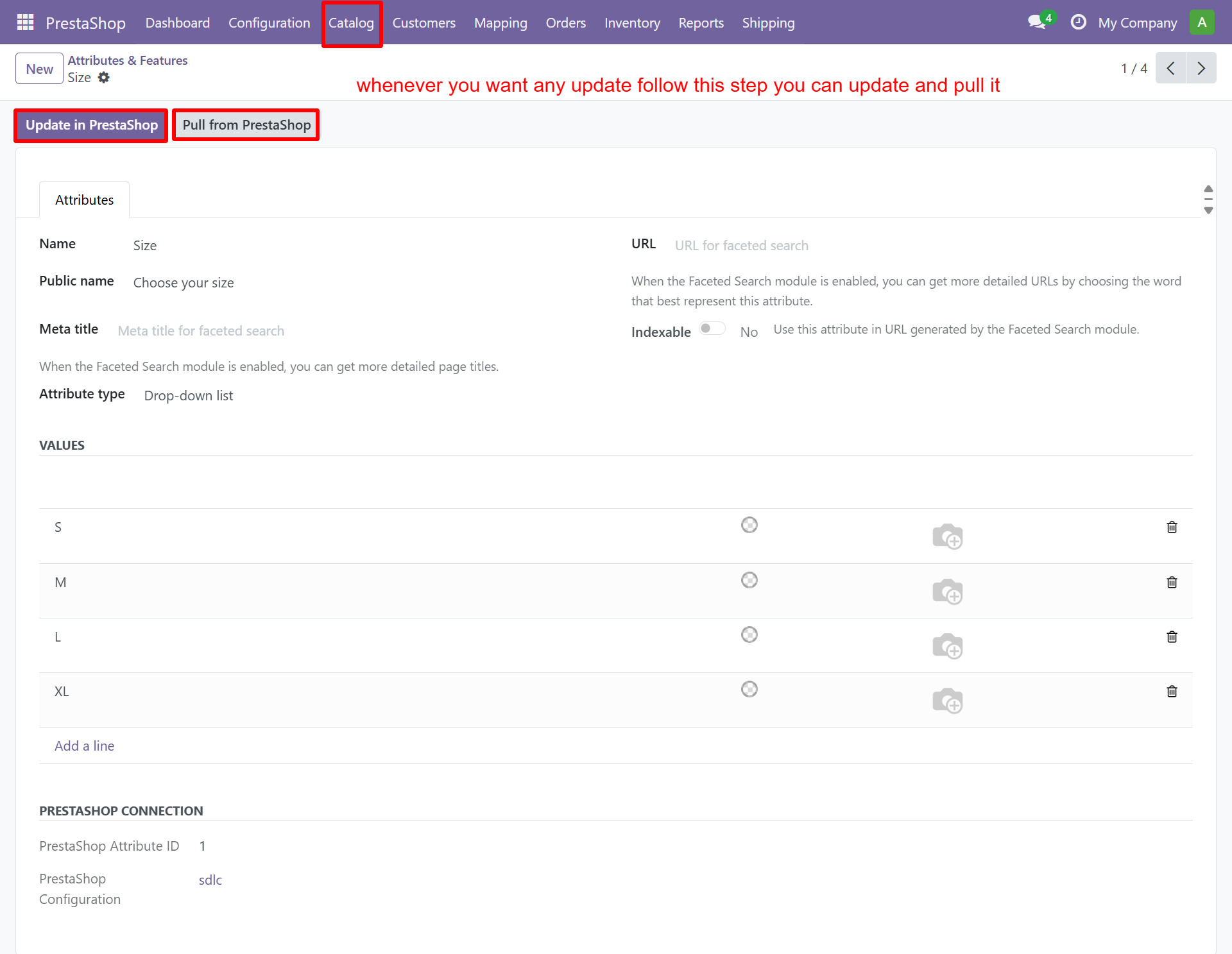Click the activities clock icon

click(1078, 22)
